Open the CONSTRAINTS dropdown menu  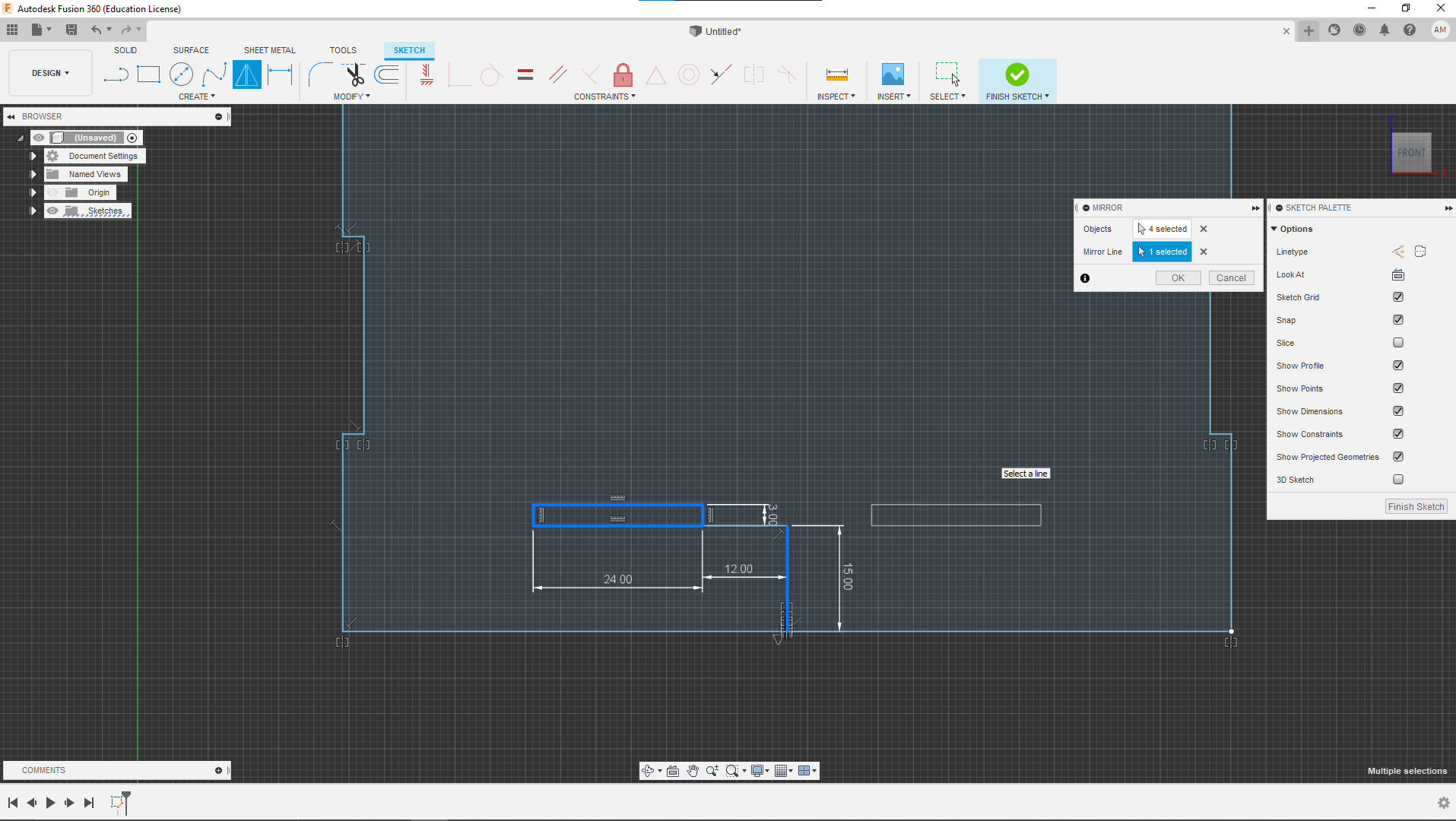click(x=604, y=97)
